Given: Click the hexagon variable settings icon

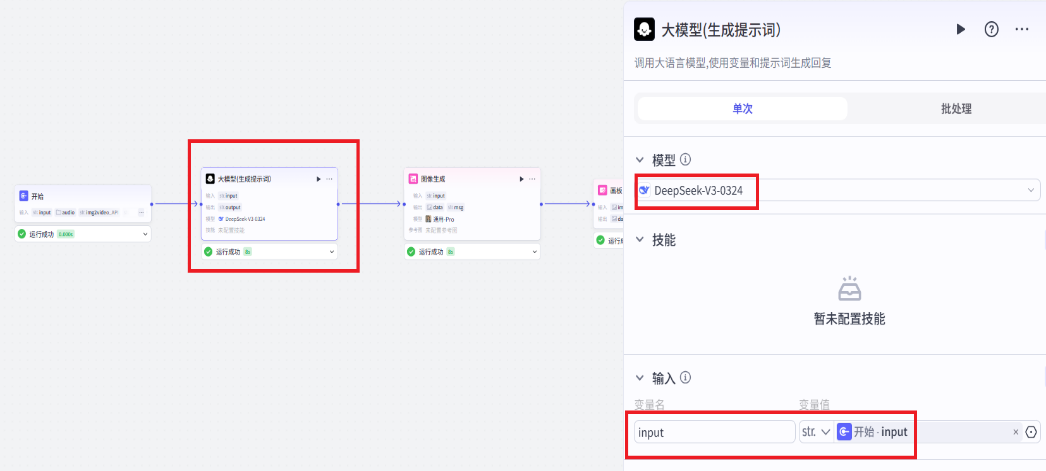Looking at the screenshot, I should (x=1031, y=432).
